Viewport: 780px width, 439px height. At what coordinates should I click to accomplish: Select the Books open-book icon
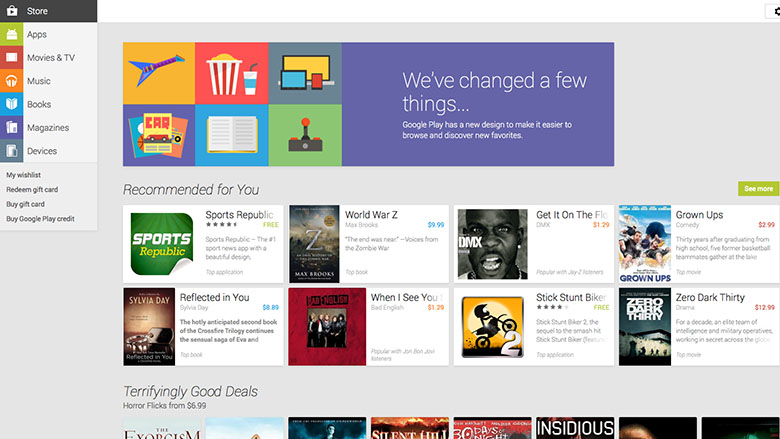[x=11, y=104]
